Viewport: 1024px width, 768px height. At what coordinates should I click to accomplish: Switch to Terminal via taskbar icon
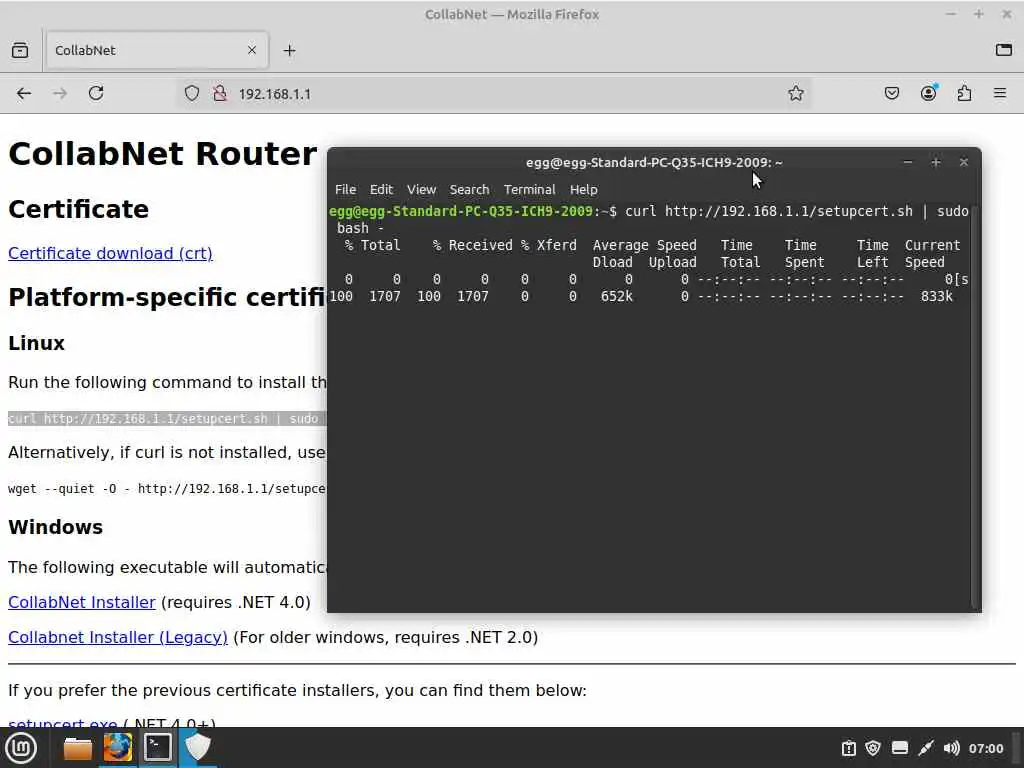tap(157, 748)
